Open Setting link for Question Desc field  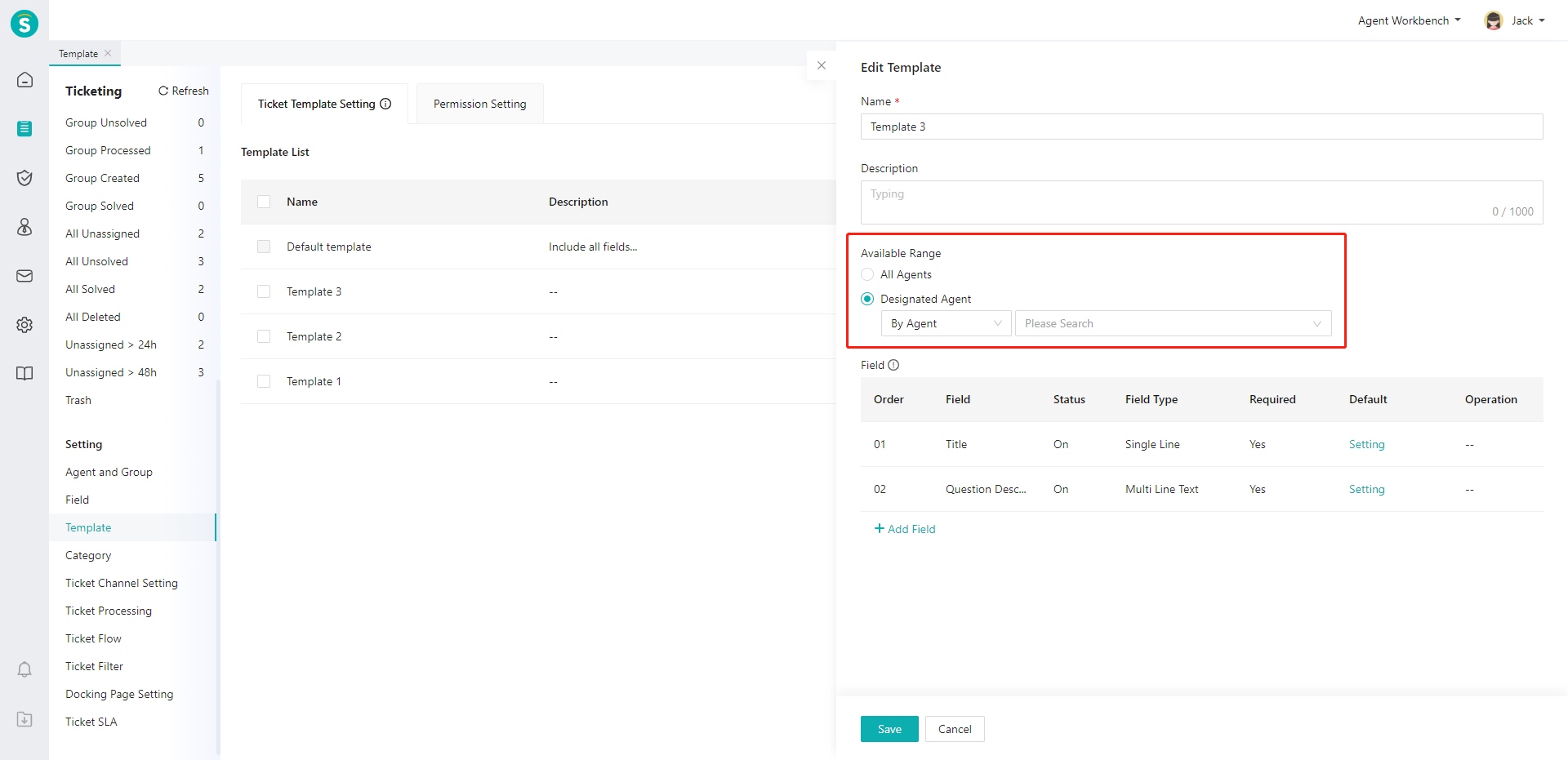click(x=1366, y=489)
